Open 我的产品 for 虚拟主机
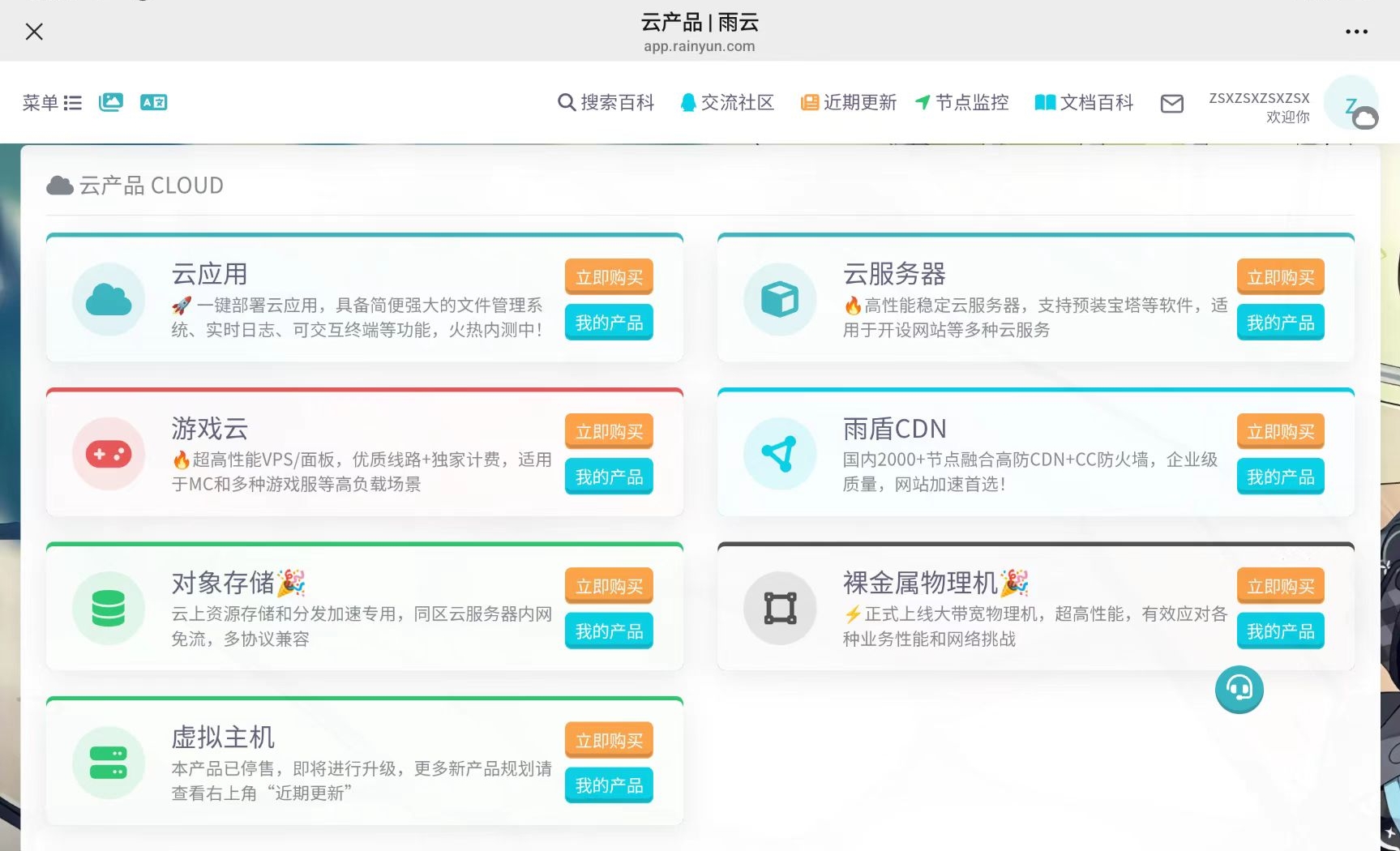Viewport: 1400px width, 851px height. click(609, 785)
